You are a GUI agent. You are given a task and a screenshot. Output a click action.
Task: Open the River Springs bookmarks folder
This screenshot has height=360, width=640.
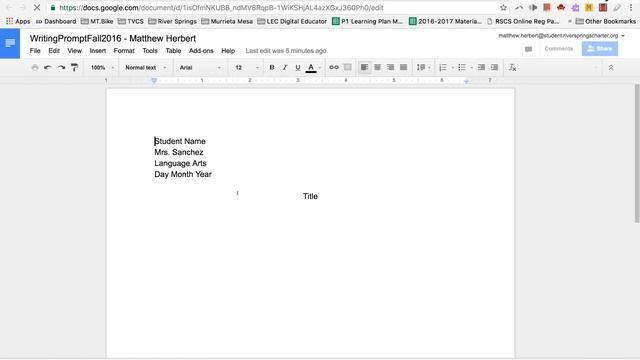click(172, 21)
